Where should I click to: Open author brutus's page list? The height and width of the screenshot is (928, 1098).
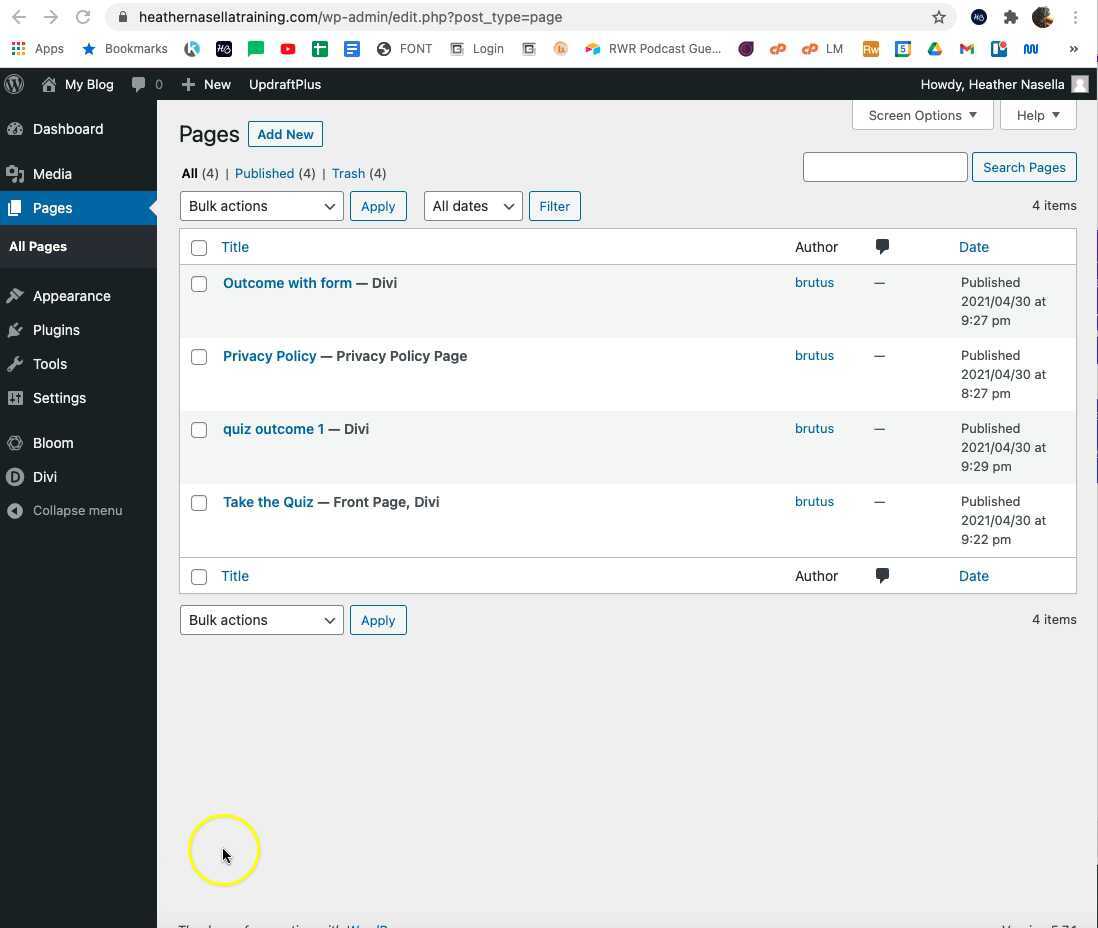click(814, 282)
